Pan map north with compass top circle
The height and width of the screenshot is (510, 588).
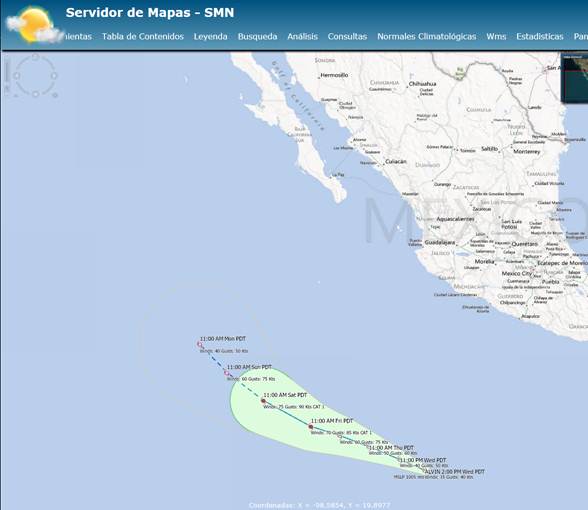click(35, 57)
